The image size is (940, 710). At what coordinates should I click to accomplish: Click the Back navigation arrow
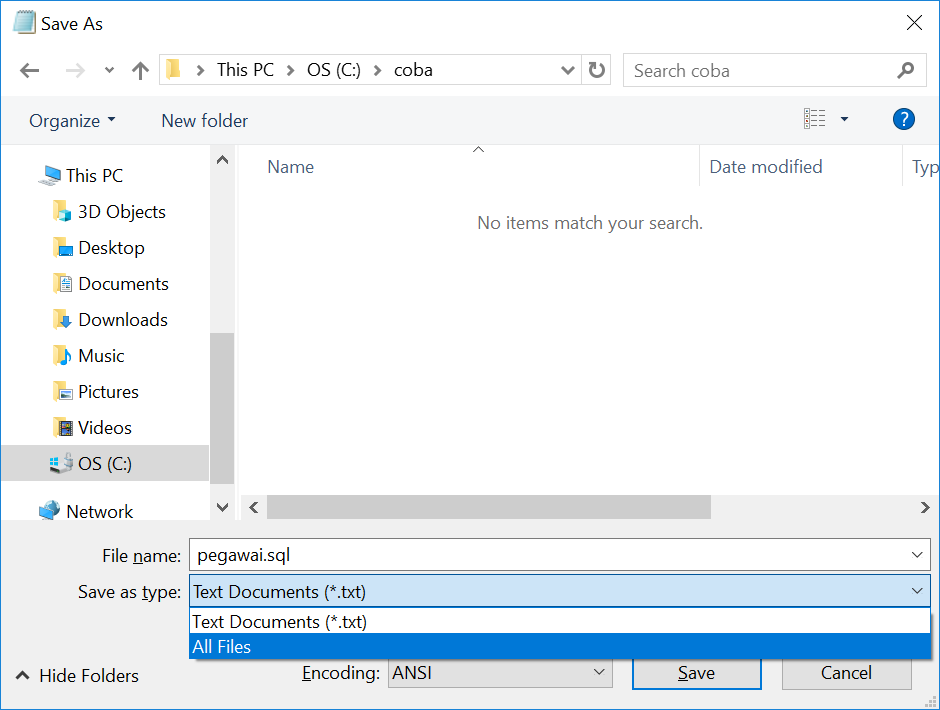(29, 70)
